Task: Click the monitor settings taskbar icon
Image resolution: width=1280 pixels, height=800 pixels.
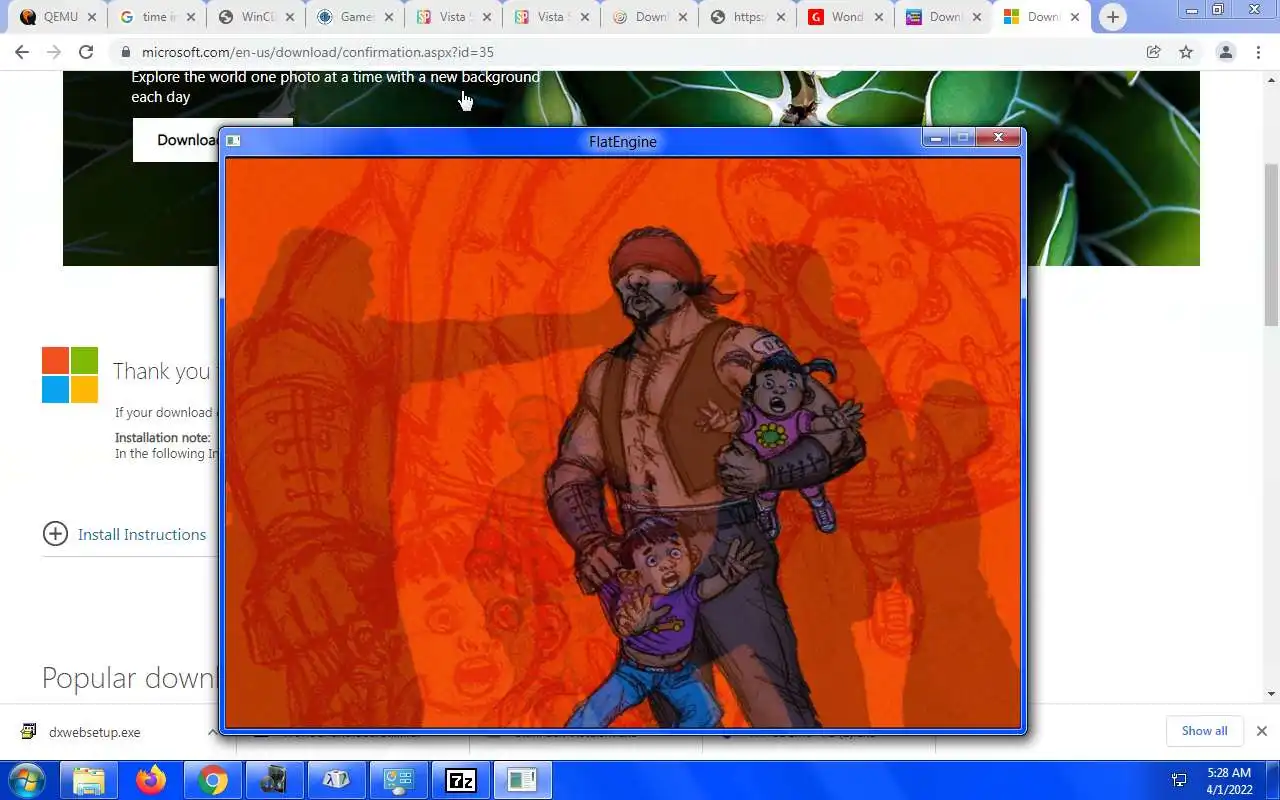Action: (x=398, y=780)
